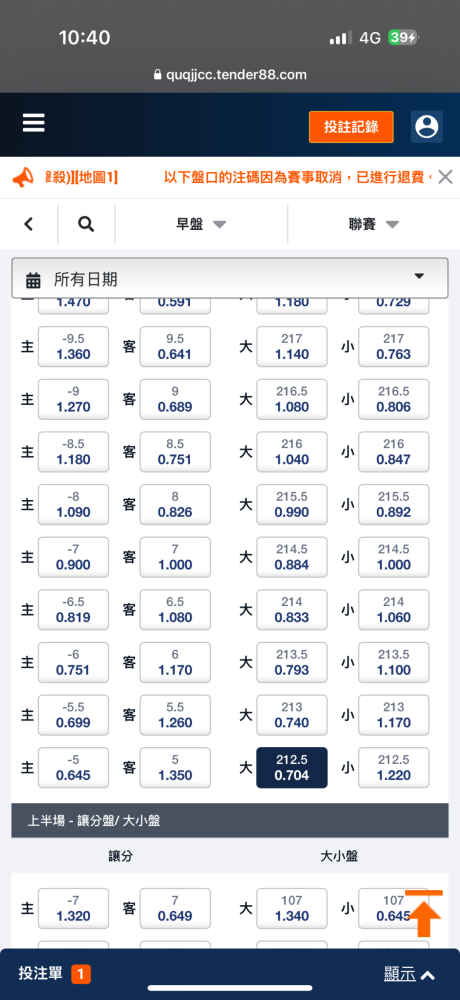460x1000 pixels.
Task: Open the hamburger menu
Action: tap(34, 123)
